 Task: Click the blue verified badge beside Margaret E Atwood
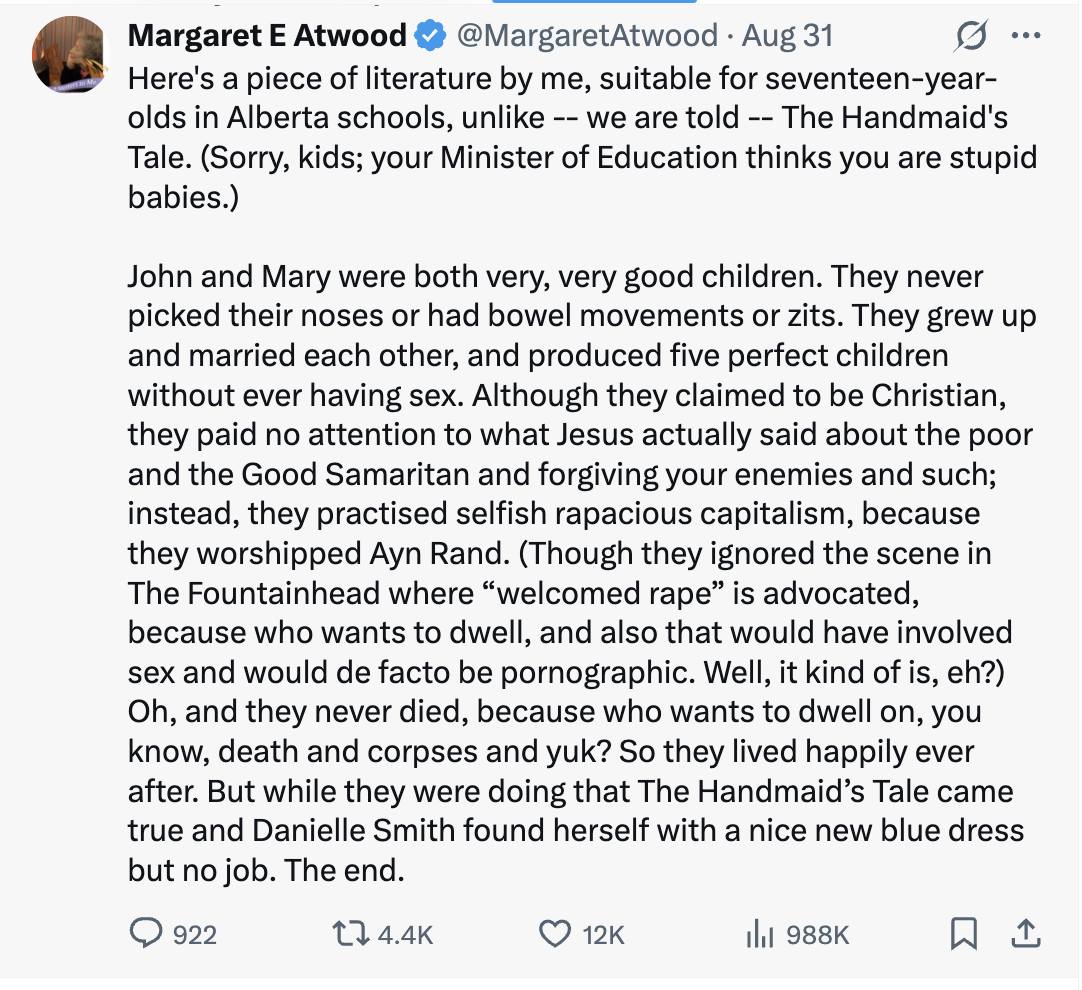coord(428,35)
